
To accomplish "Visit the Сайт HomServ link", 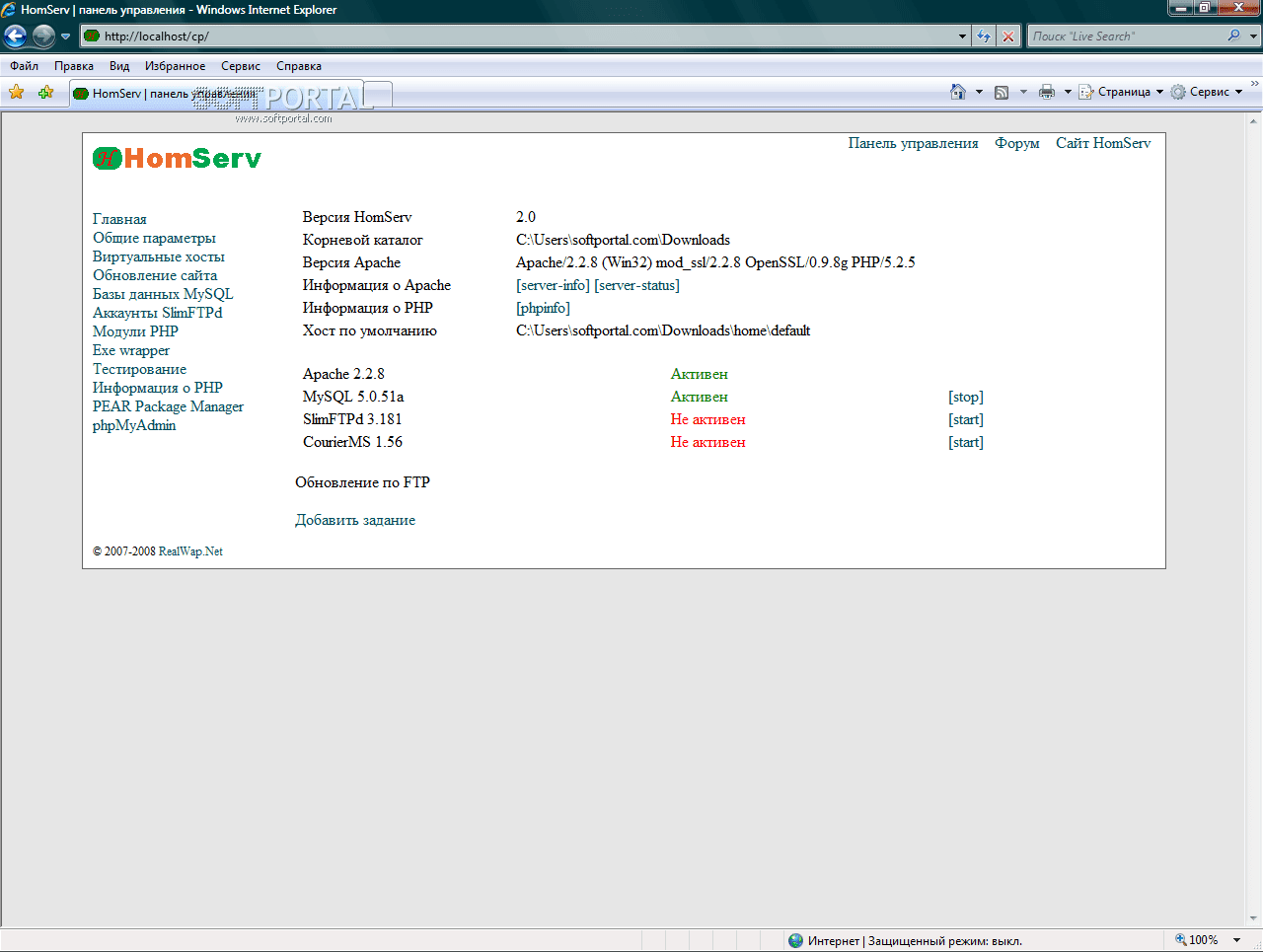I will (1103, 143).
